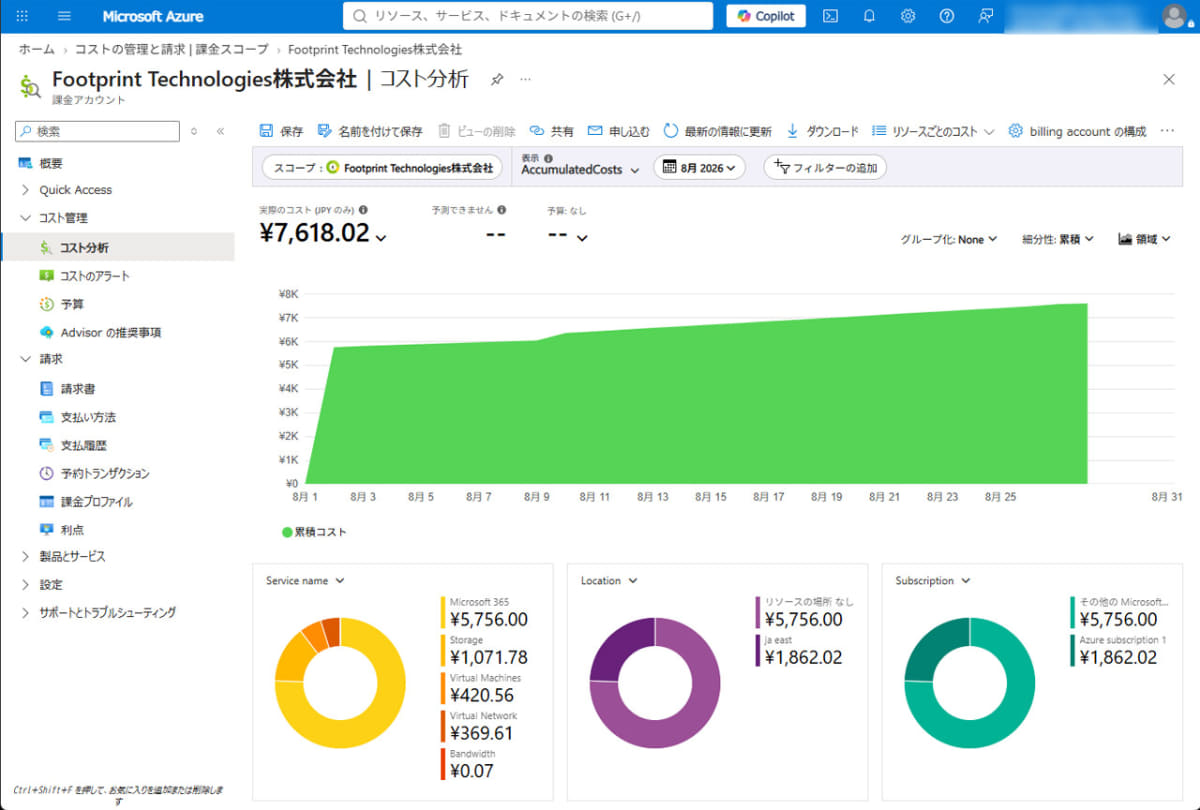
Task: Click the ホーム breadcrumb link
Action: (x=37, y=49)
